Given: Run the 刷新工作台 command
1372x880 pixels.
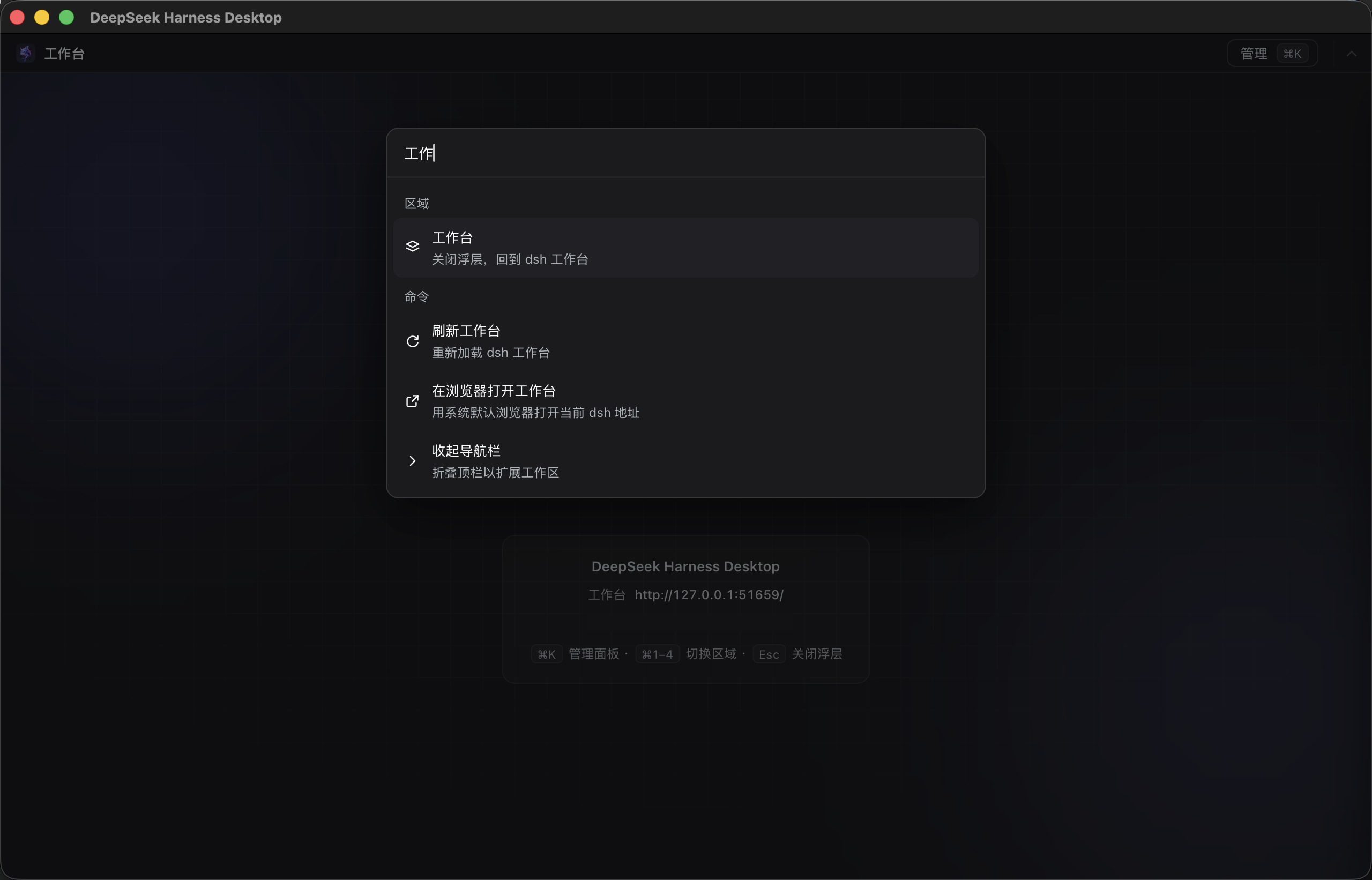Looking at the screenshot, I should 685,341.
